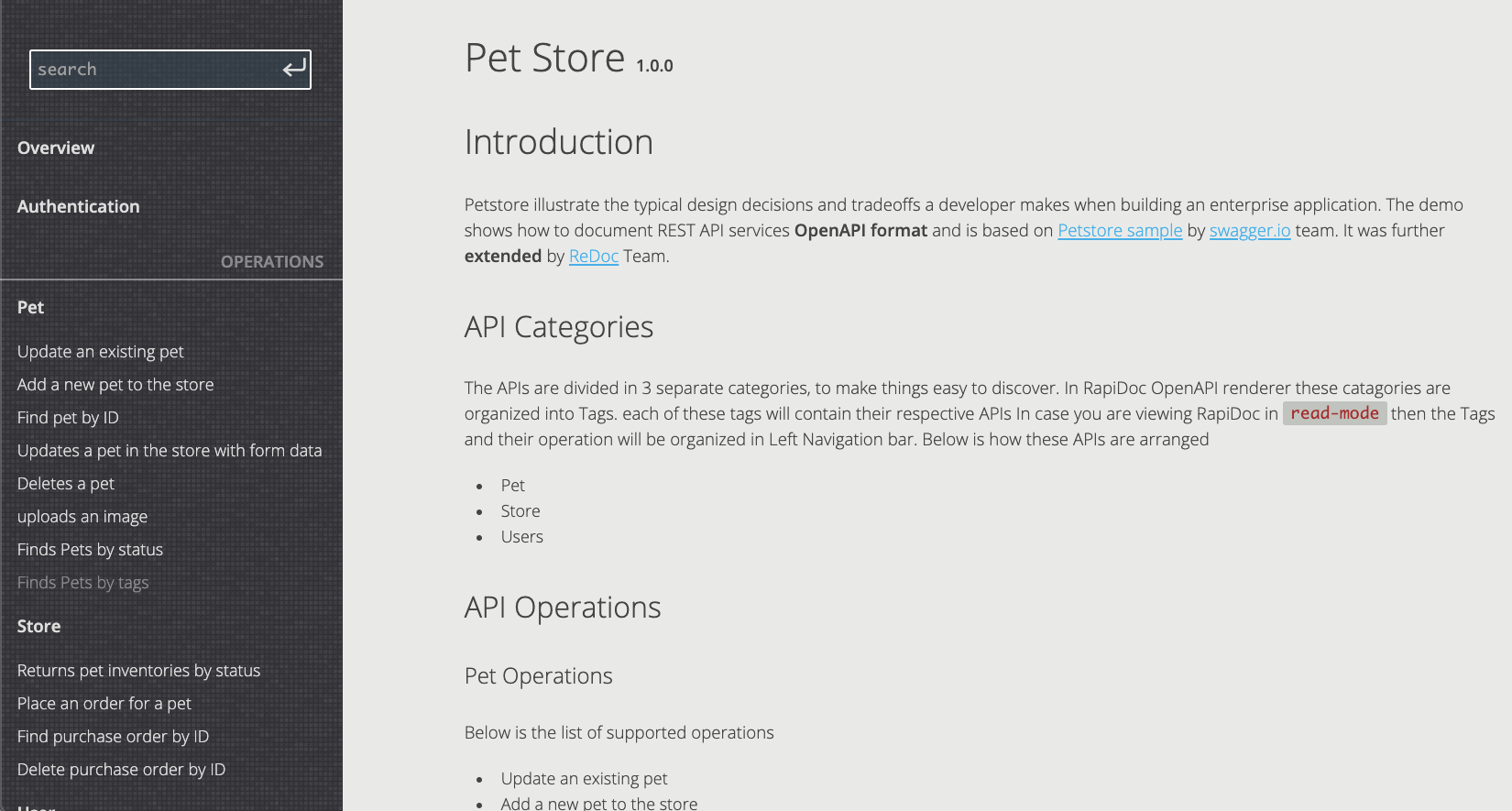Open the swagger.io link
This screenshot has width=1512, height=811.
1250,231
